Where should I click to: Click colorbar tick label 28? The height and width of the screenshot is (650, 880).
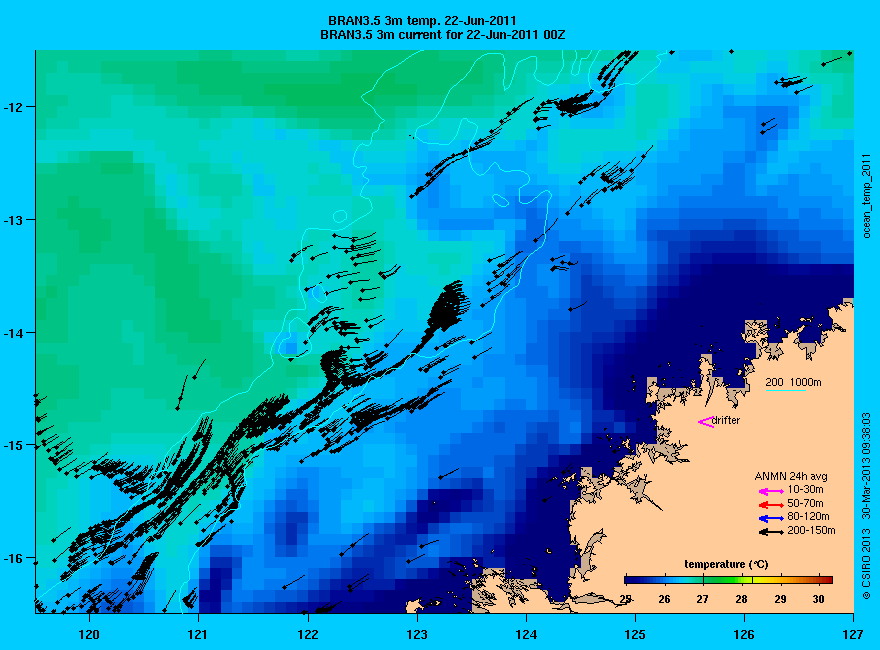pyautogui.click(x=741, y=599)
